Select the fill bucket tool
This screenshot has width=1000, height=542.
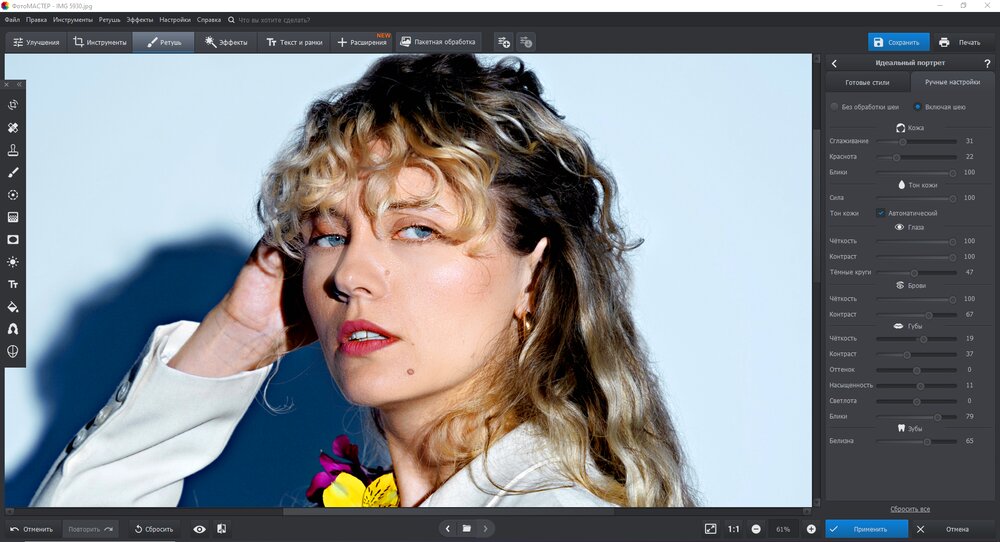13,307
